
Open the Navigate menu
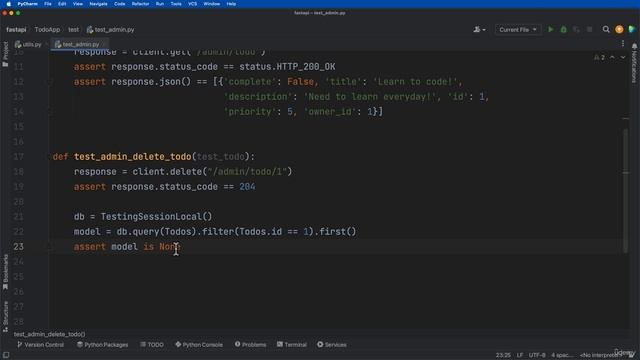pyautogui.click(x=98, y=4)
